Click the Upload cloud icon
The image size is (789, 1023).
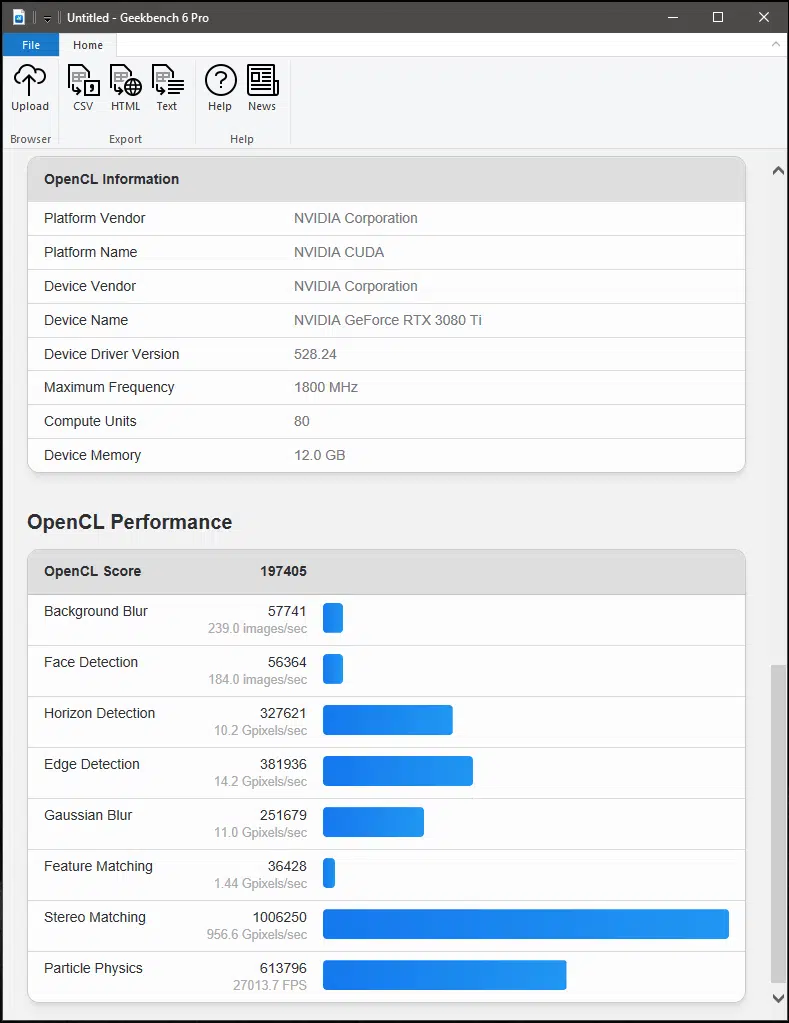[29, 80]
